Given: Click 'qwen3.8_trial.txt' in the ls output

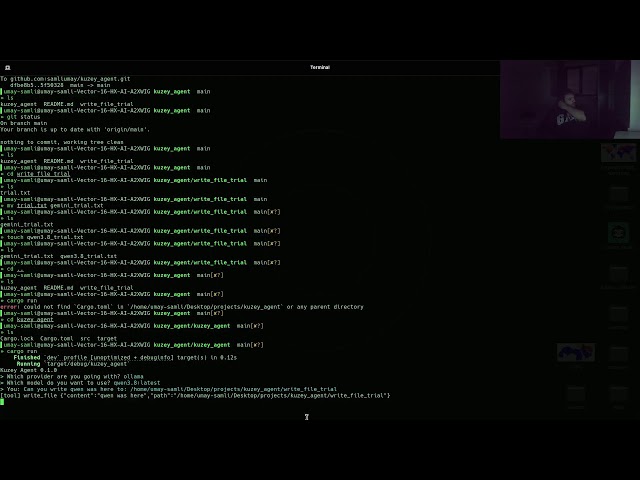Looking at the screenshot, I should coord(89,256).
